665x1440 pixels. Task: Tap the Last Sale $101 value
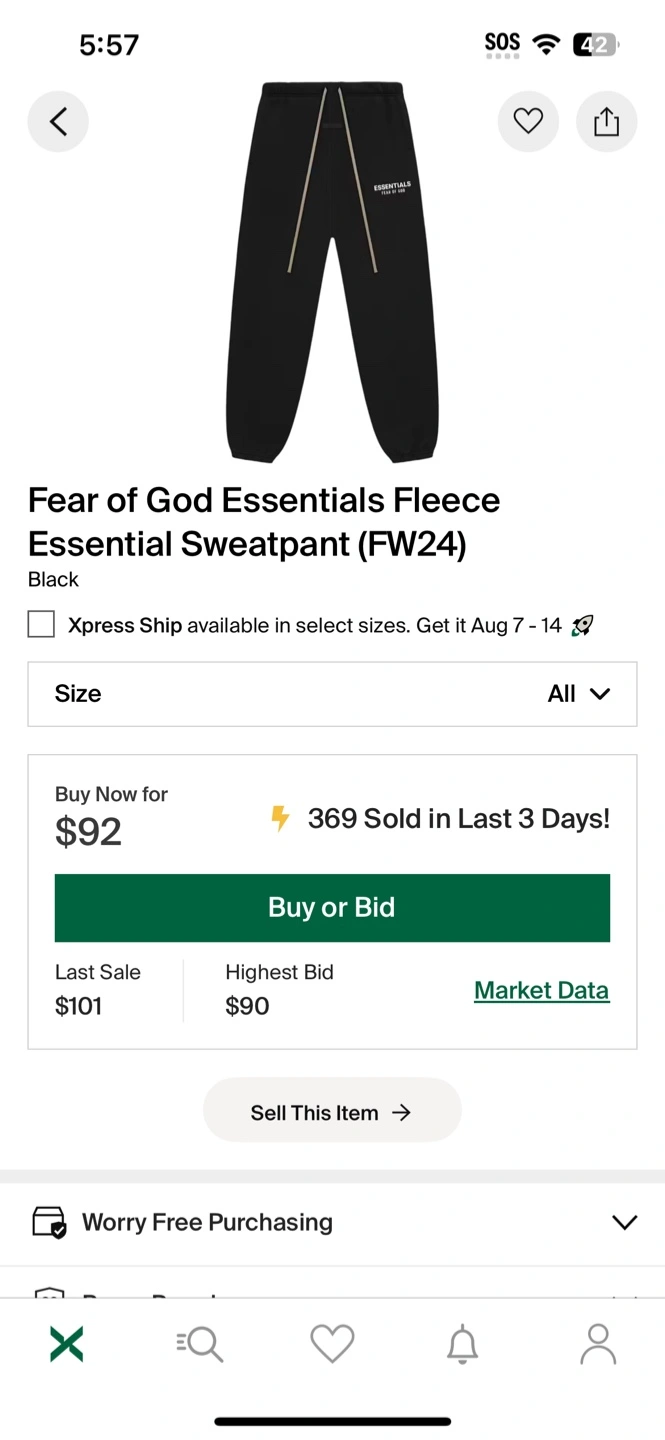(x=79, y=1006)
